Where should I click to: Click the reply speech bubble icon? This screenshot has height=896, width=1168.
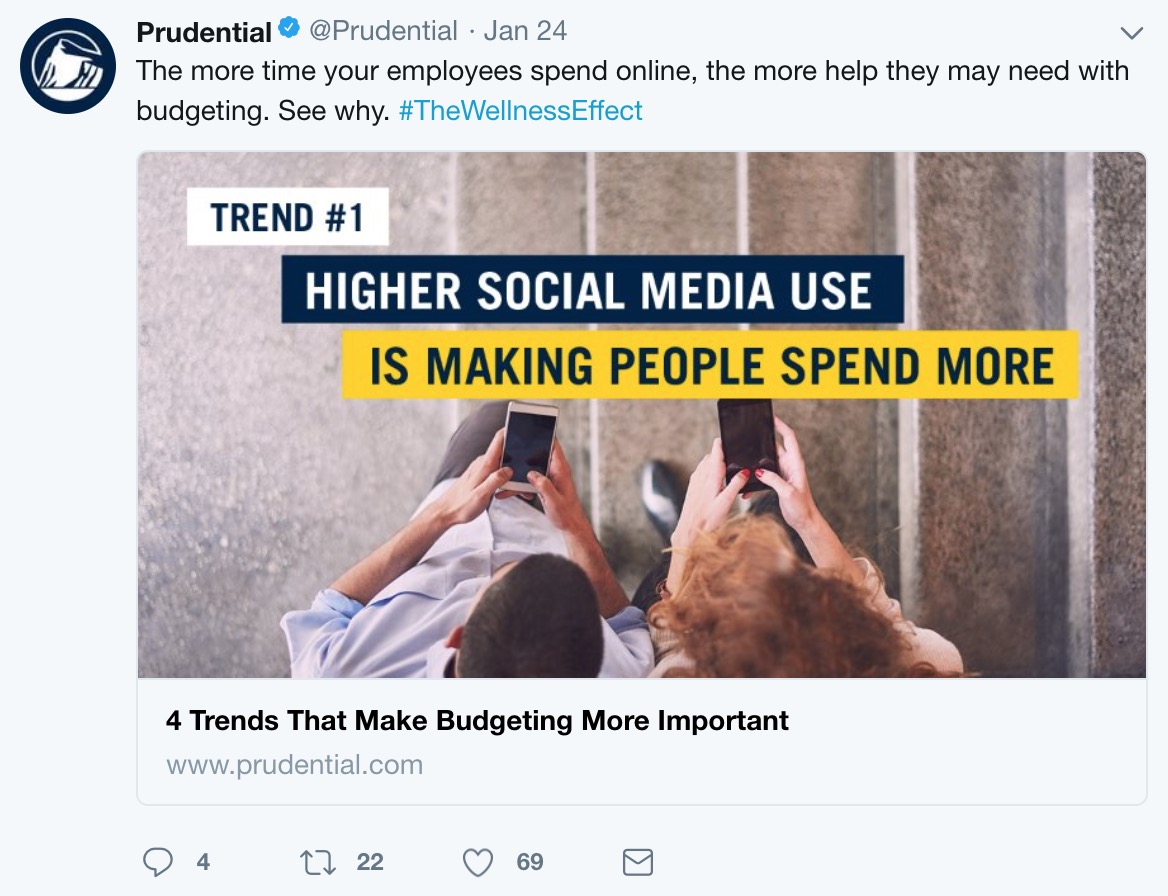pos(158,862)
